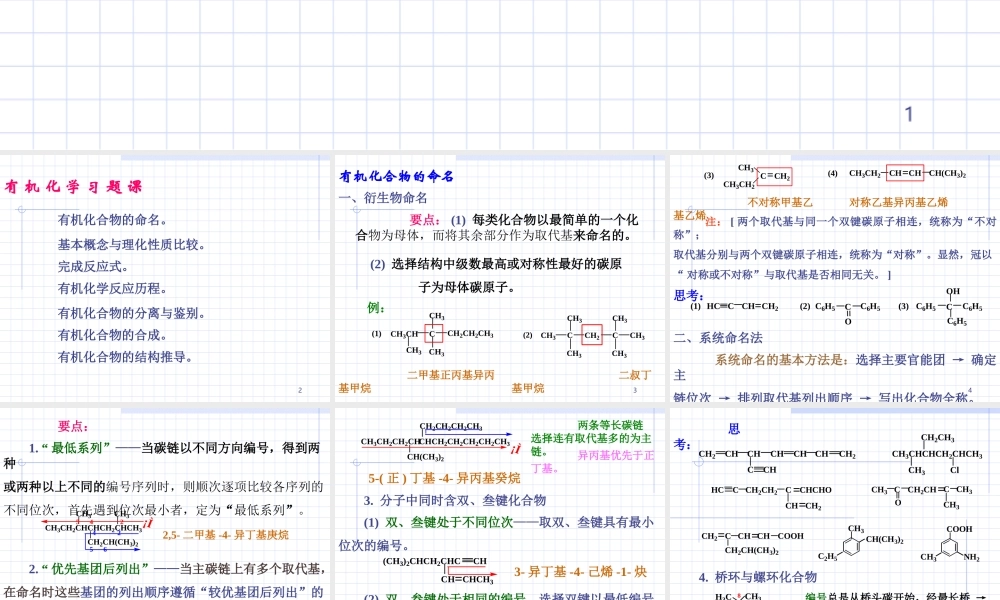Select the heading 二、系统命名法

click(x=716, y=338)
